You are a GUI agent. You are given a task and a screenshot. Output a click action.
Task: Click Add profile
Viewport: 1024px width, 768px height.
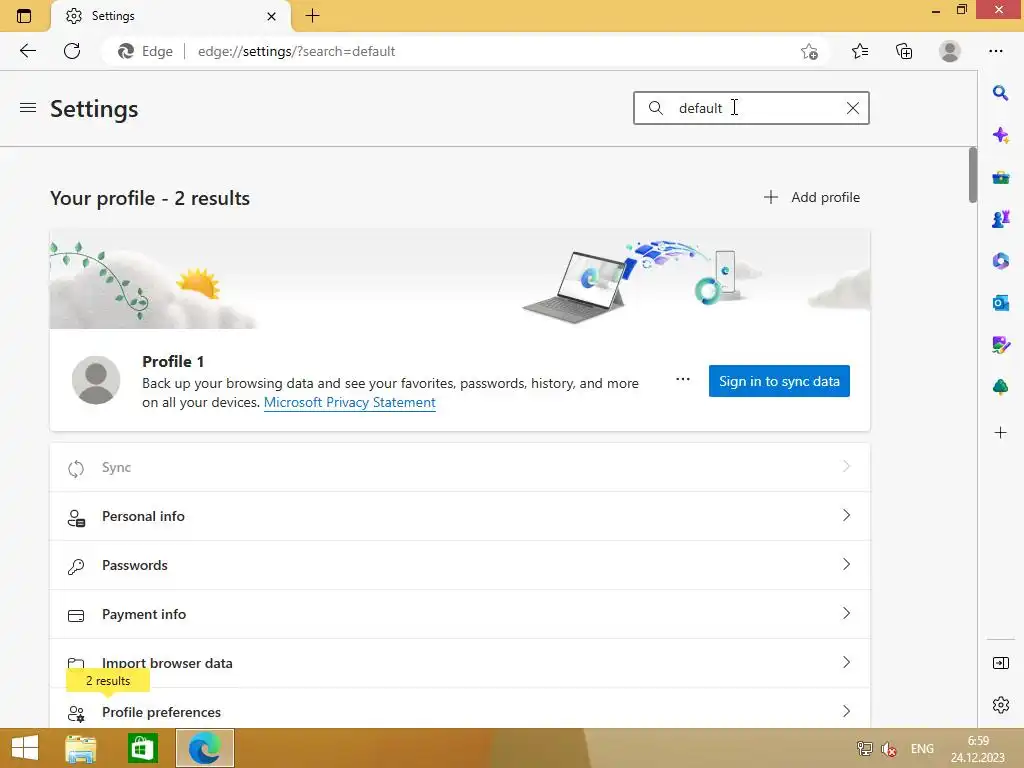click(812, 197)
